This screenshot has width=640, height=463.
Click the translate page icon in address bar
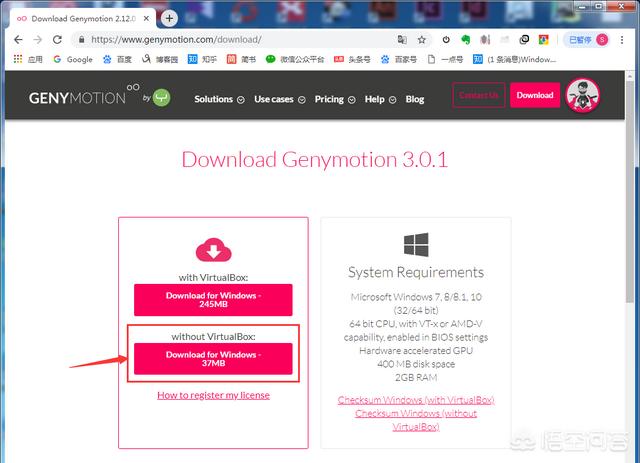(402, 40)
